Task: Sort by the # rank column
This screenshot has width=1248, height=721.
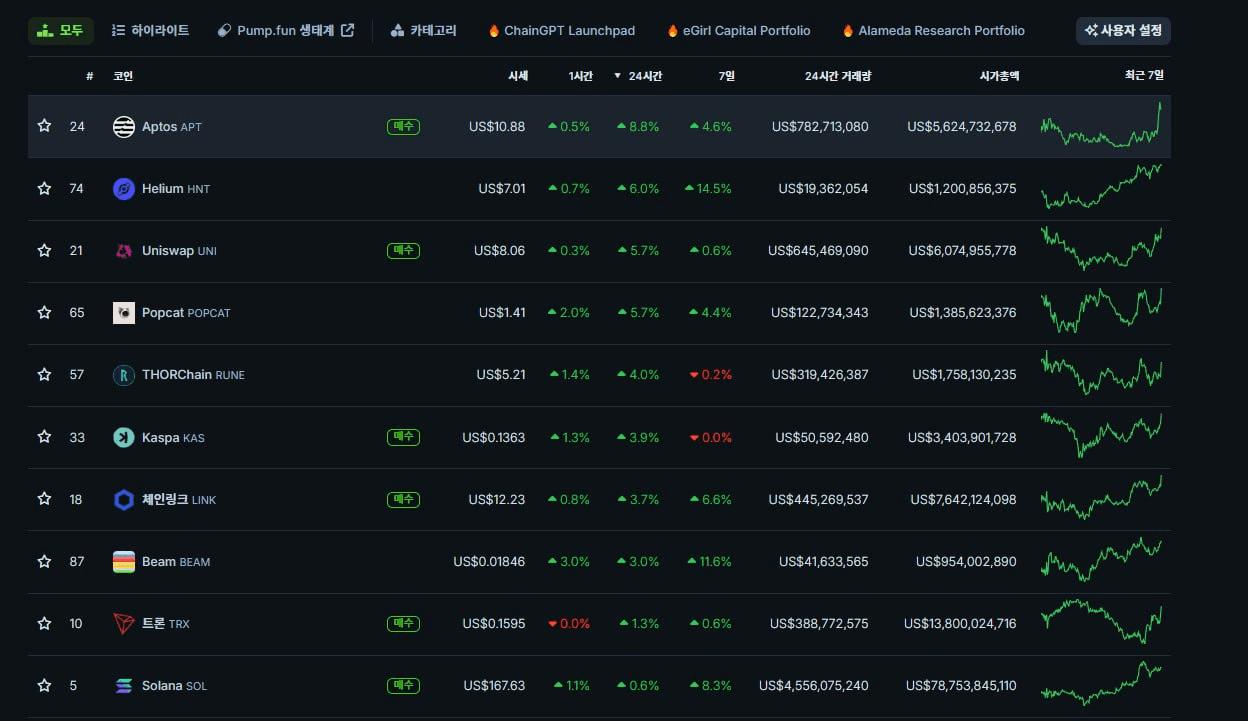Action: (x=90, y=76)
